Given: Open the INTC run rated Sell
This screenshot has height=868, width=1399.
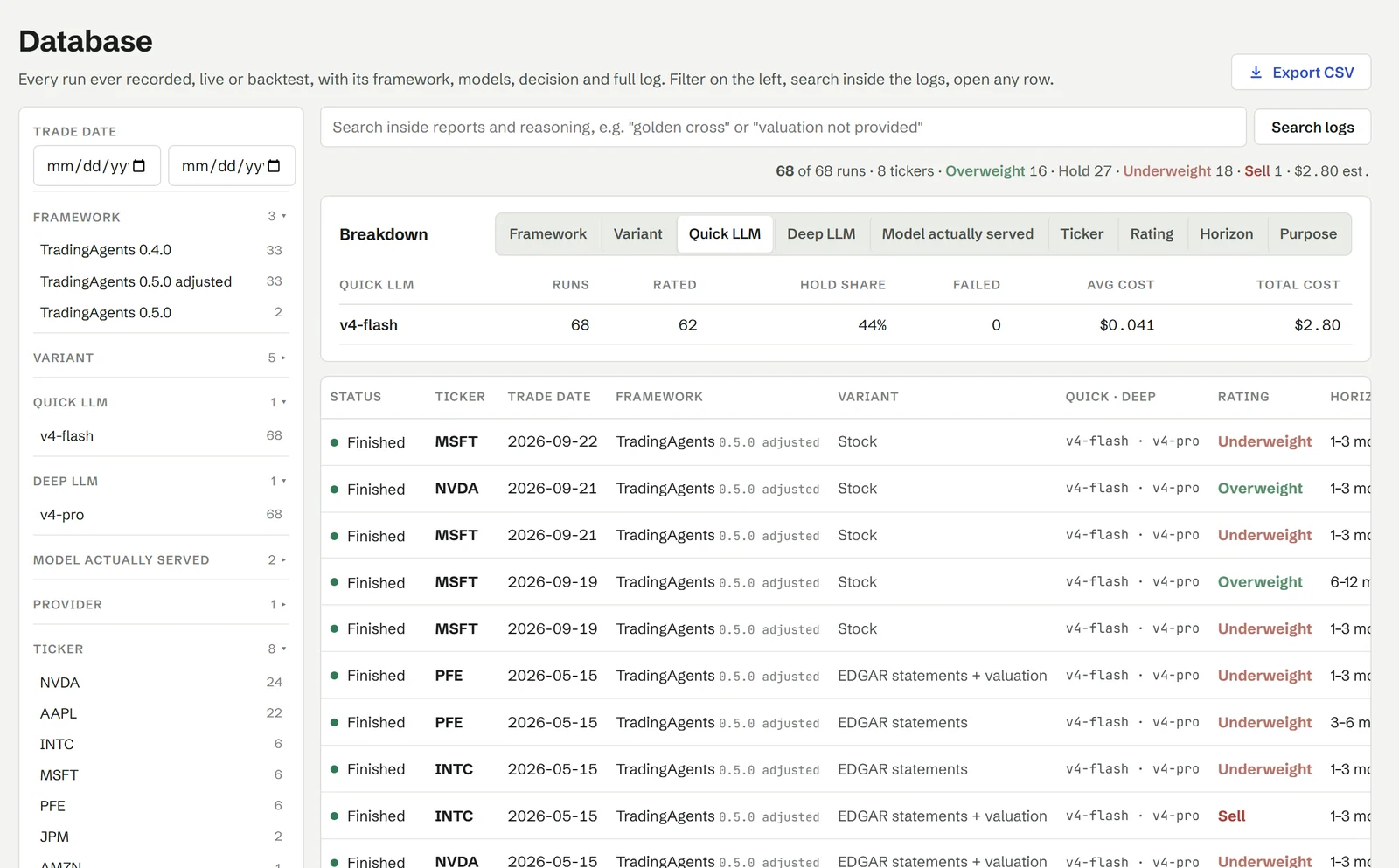Looking at the screenshot, I should pos(846,816).
